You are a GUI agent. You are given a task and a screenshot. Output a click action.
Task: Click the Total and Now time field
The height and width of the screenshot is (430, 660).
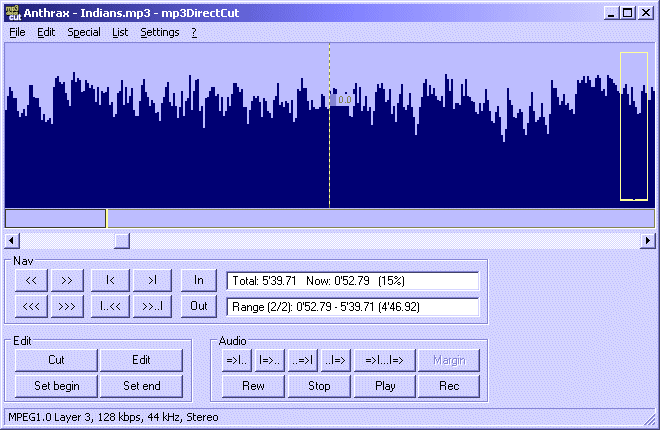[x=353, y=281]
